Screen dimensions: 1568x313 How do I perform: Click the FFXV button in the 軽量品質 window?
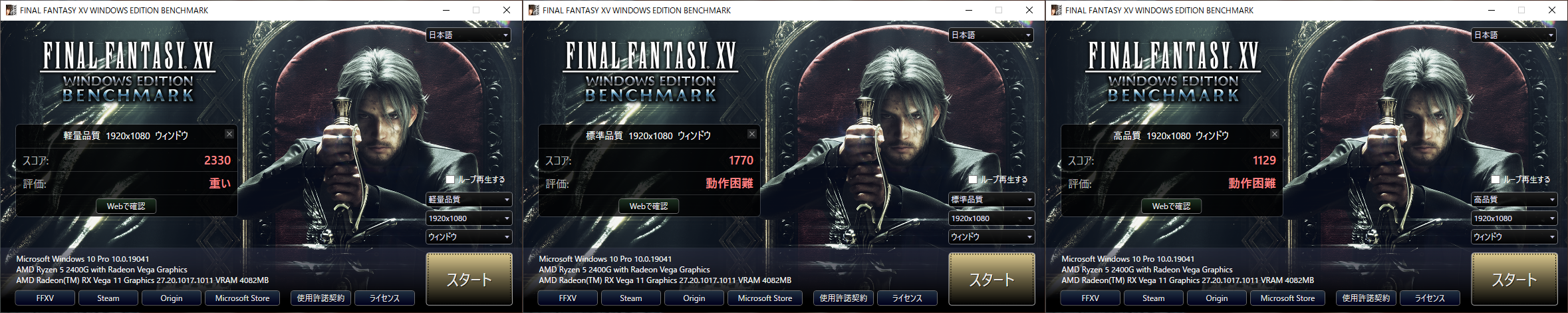click(45, 298)
